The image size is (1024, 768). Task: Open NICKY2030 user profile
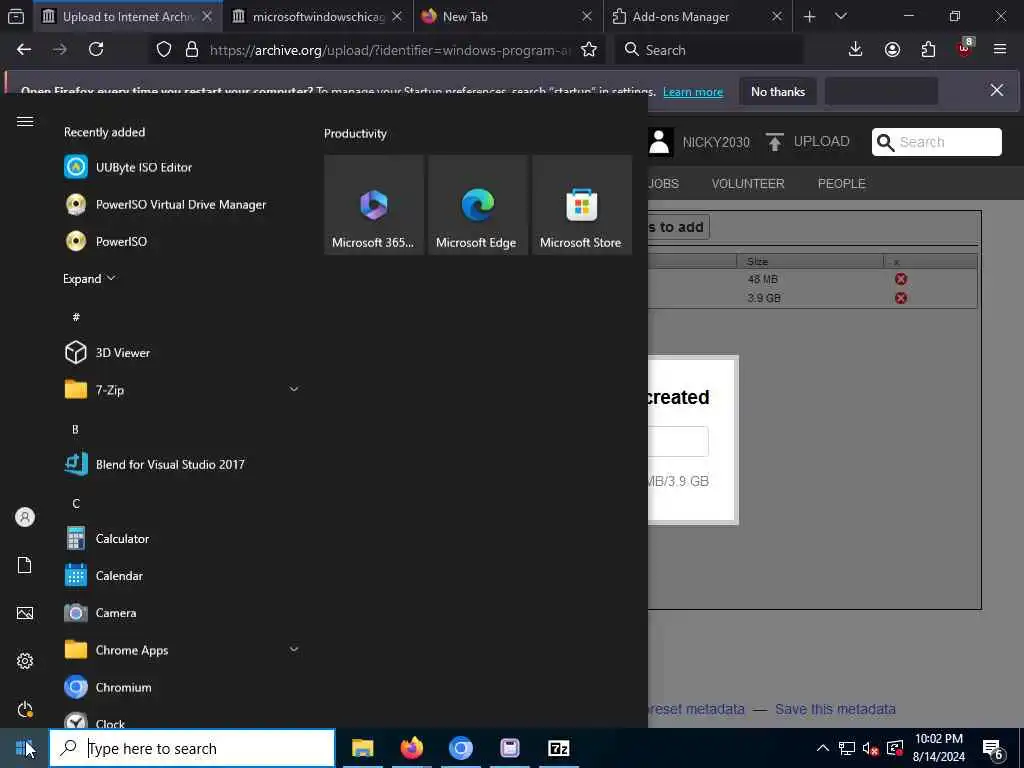point(699,142)
